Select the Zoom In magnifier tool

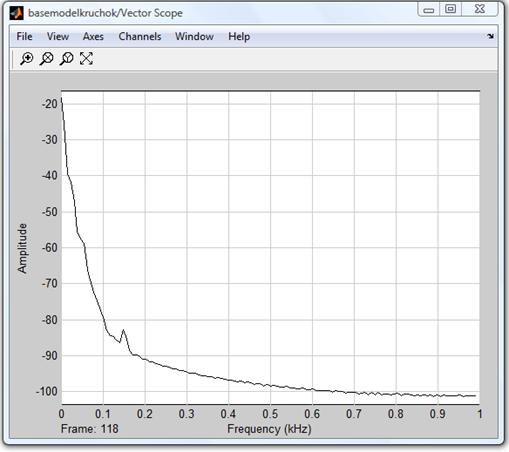26,59
